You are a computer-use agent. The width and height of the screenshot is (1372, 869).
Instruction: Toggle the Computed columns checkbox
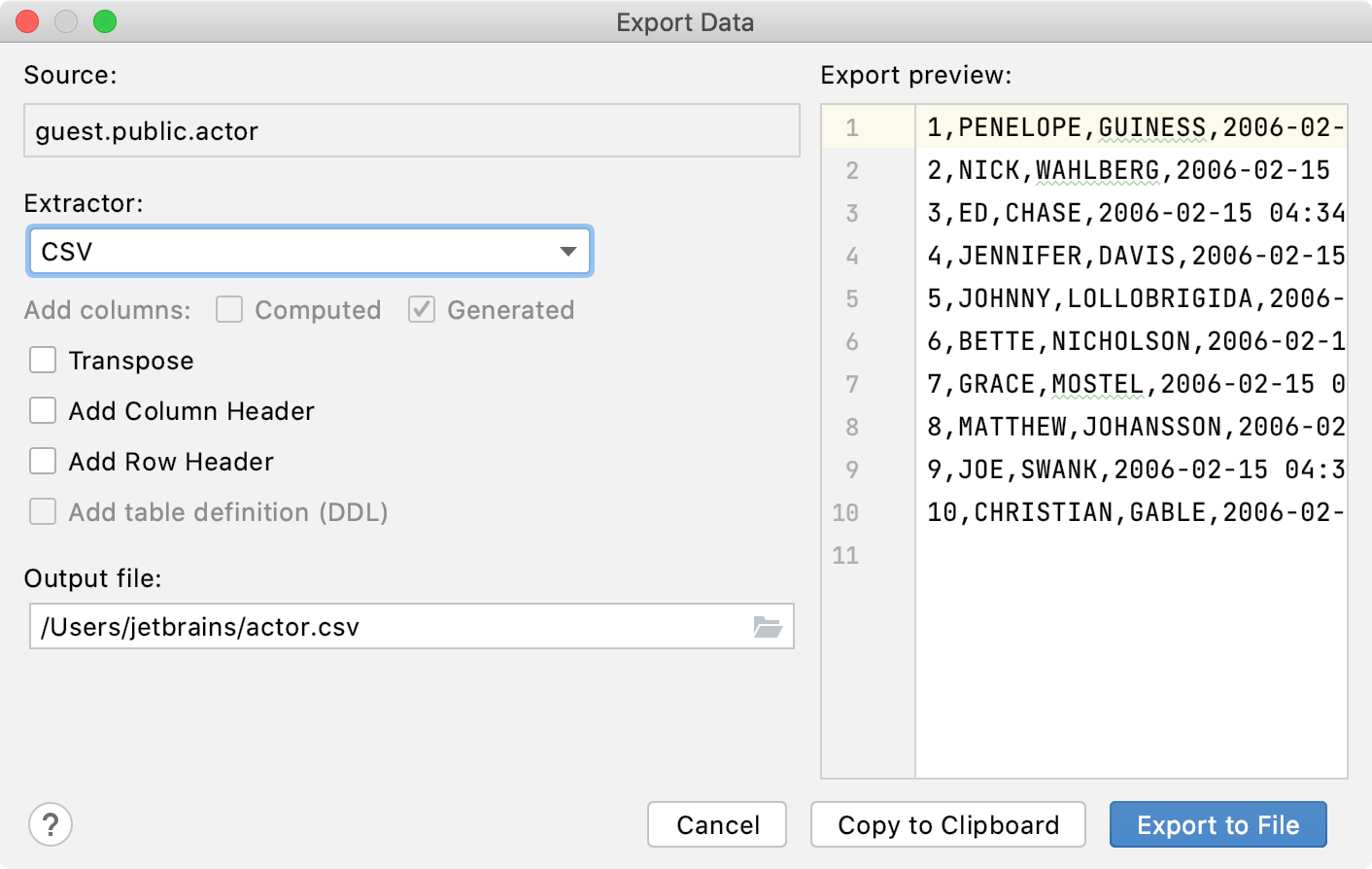click(x=229, y=310)
